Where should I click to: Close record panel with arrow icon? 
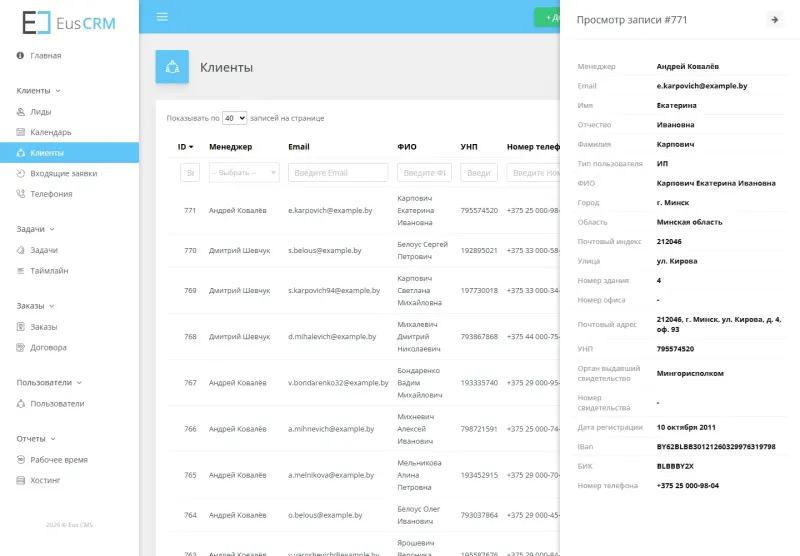click(774, 19)
